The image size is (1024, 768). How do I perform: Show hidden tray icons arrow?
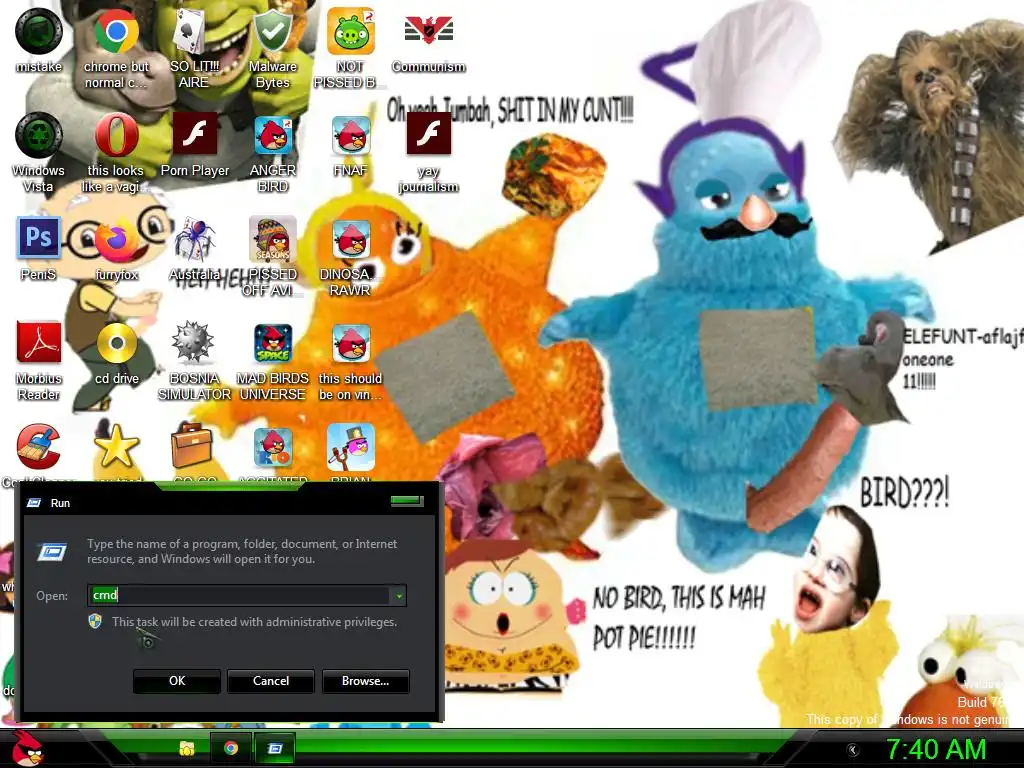pos(852,750)
